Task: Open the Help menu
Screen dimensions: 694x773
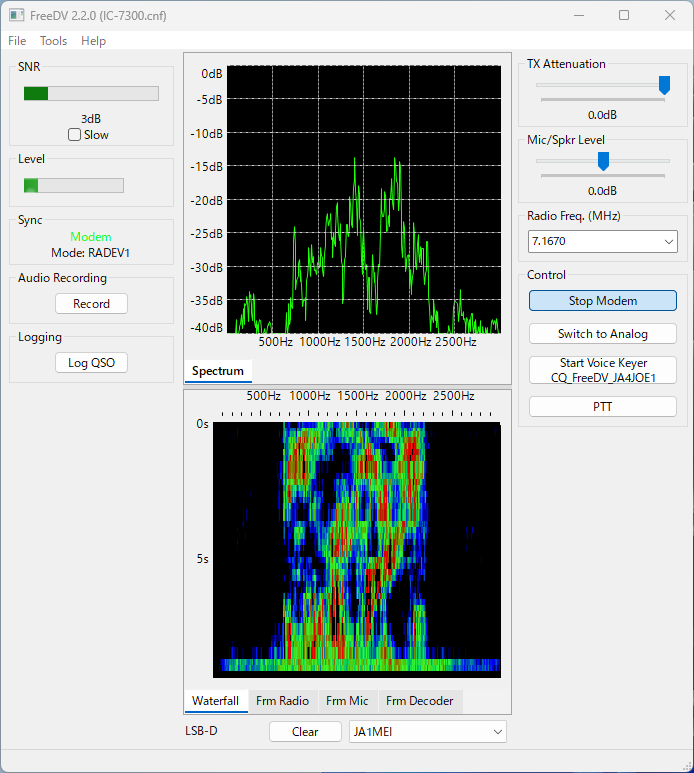Action: (93, 41)
